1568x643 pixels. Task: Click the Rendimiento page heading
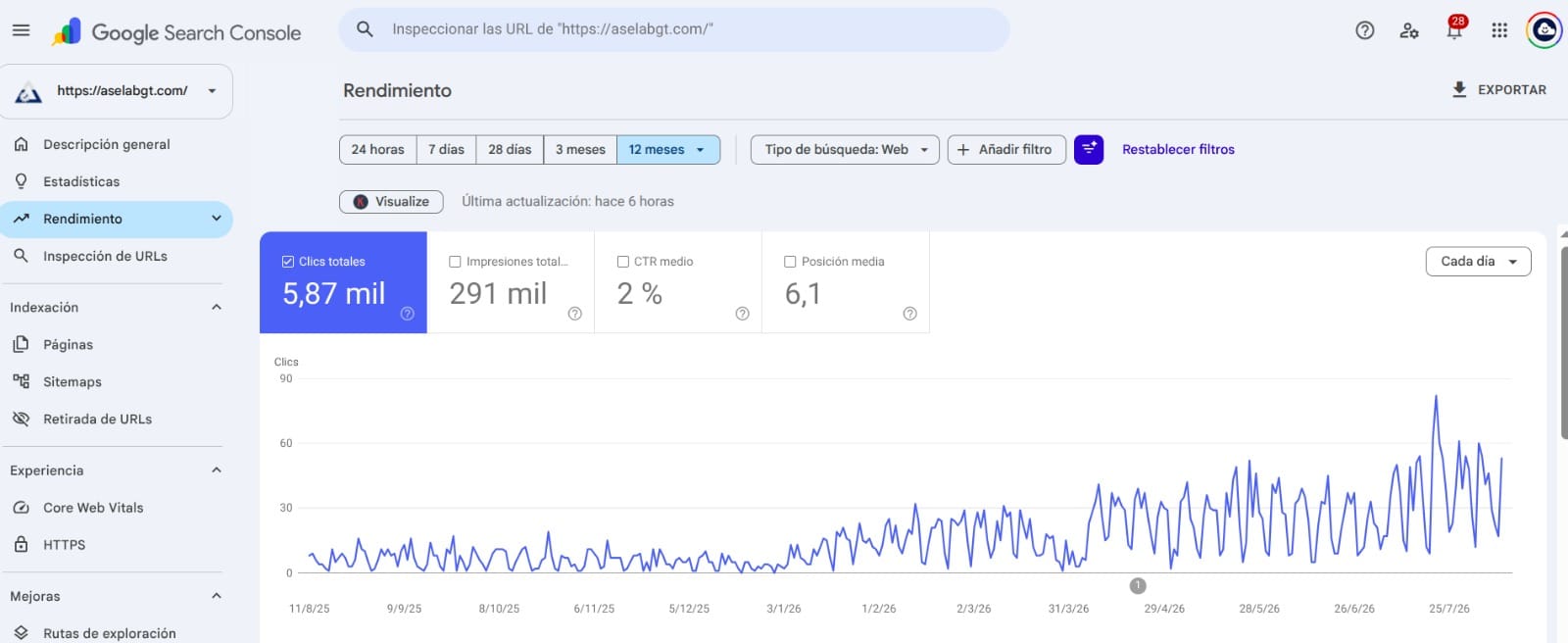click(x=397, y=90)
